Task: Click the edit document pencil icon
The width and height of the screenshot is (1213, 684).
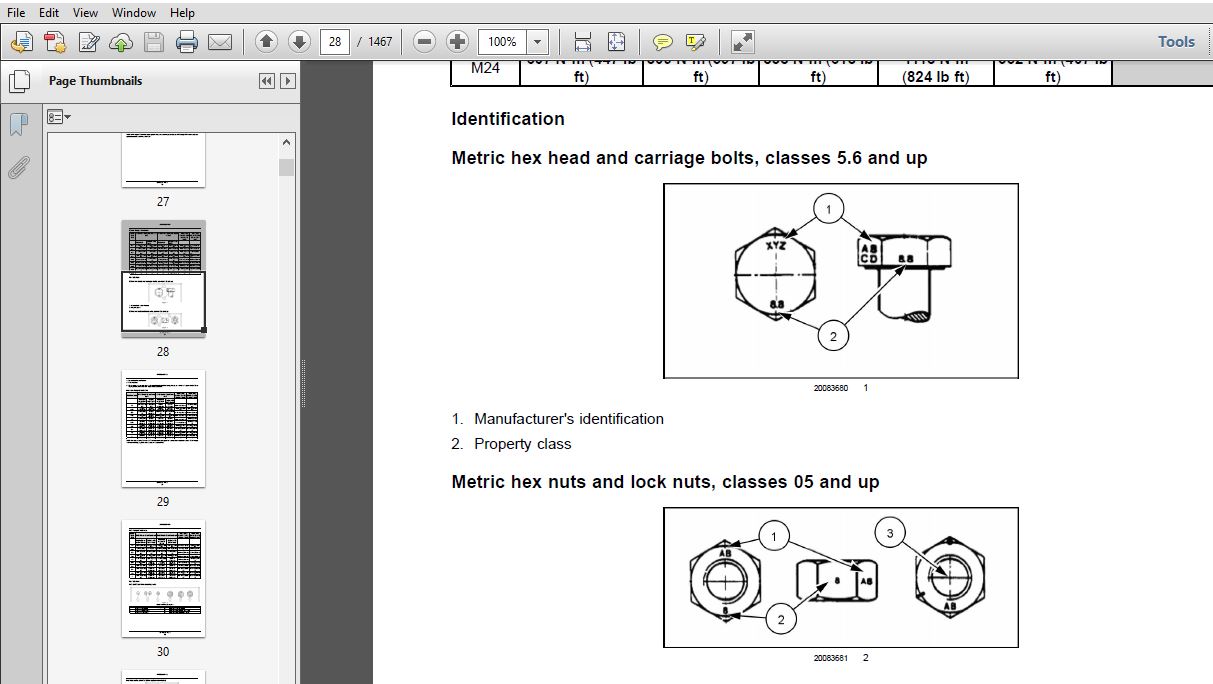Action: point(89,42)
